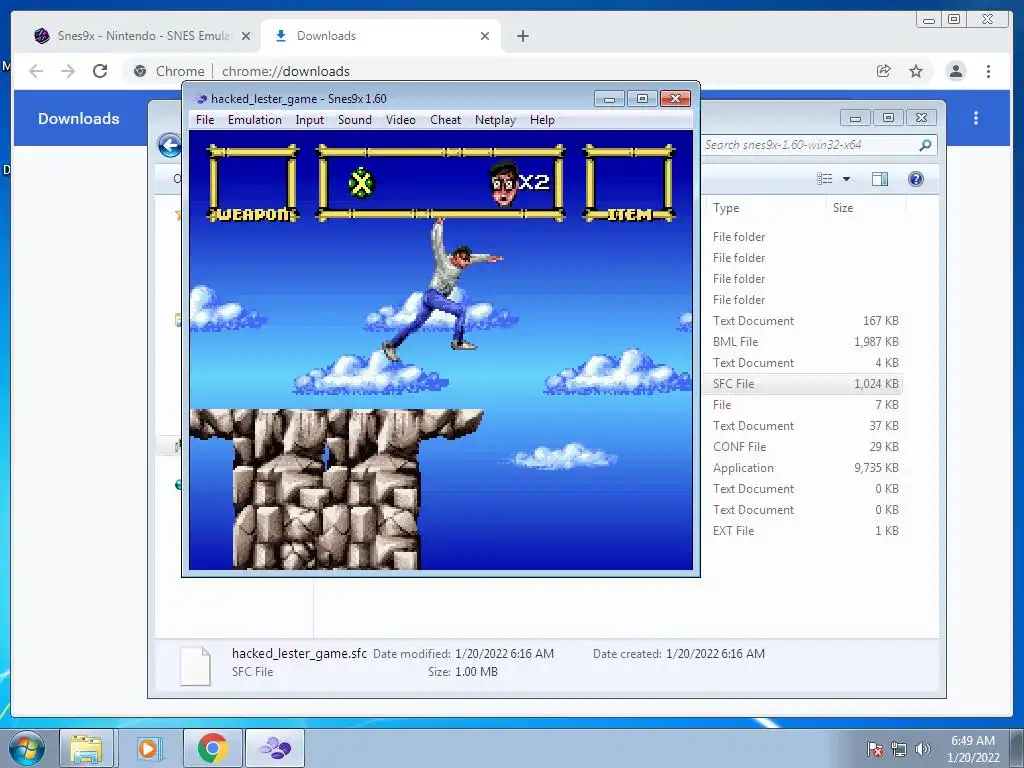Open the Cheat menu in Snes9x
This screenshot has width=1024, height=768.
pos(445,120)
